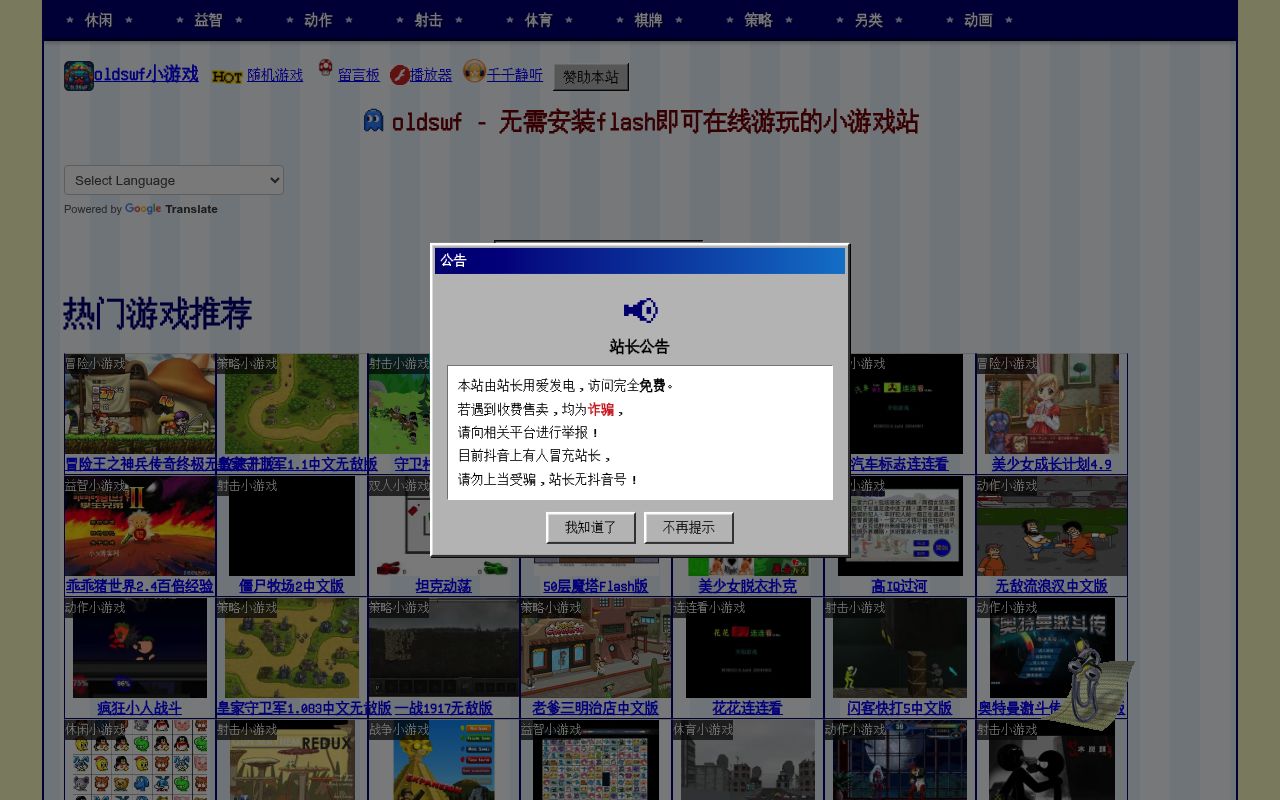Open the 汽车标志连连看 link
1280x800 pixels.
coord(899,464)
